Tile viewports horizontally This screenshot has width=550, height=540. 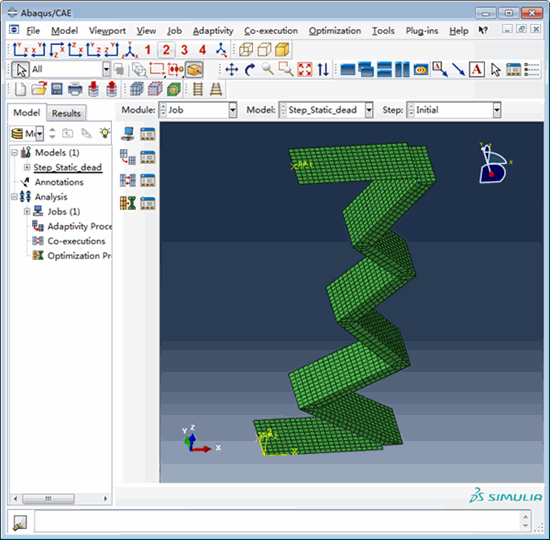384,69
